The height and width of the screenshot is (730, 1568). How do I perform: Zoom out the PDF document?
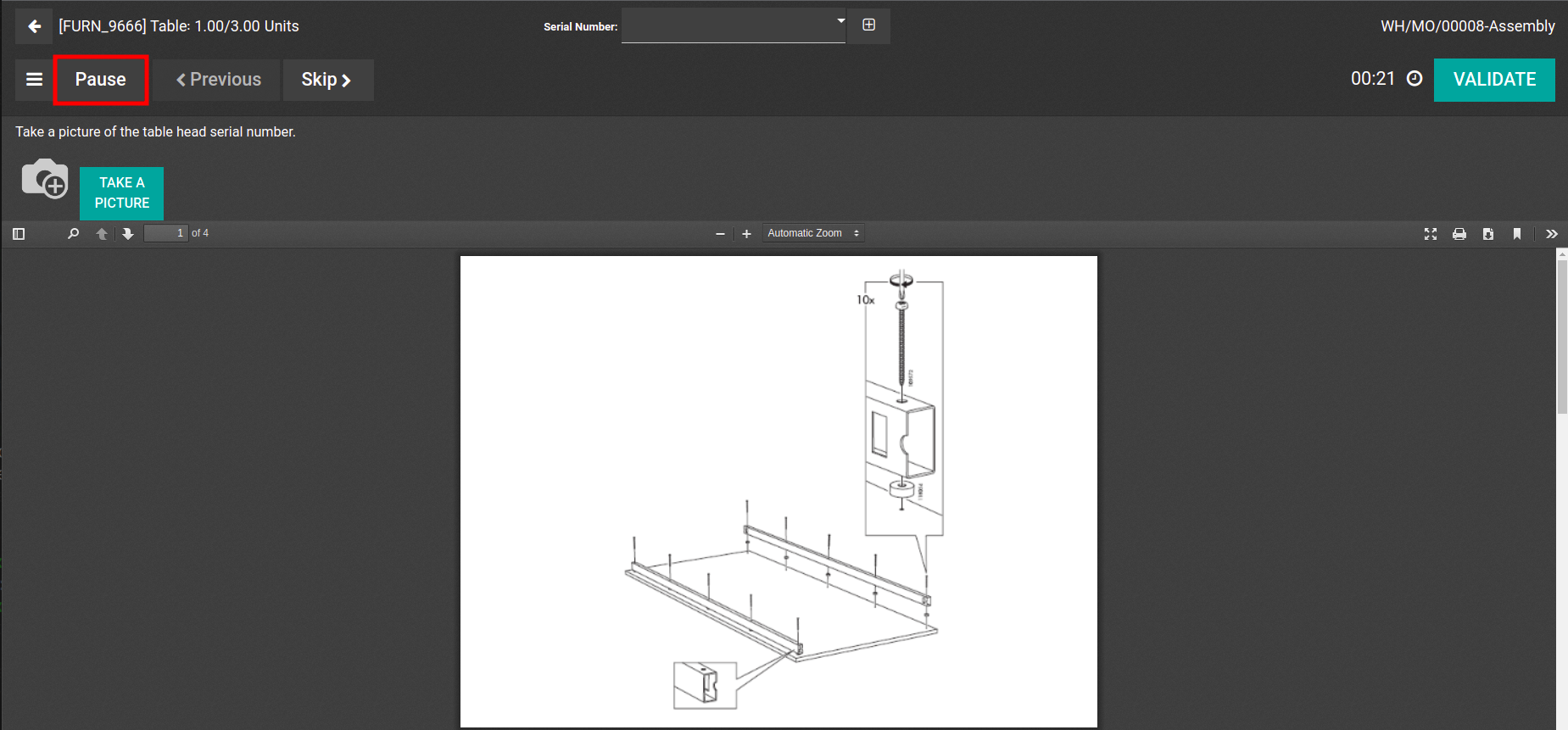(720, 234)
